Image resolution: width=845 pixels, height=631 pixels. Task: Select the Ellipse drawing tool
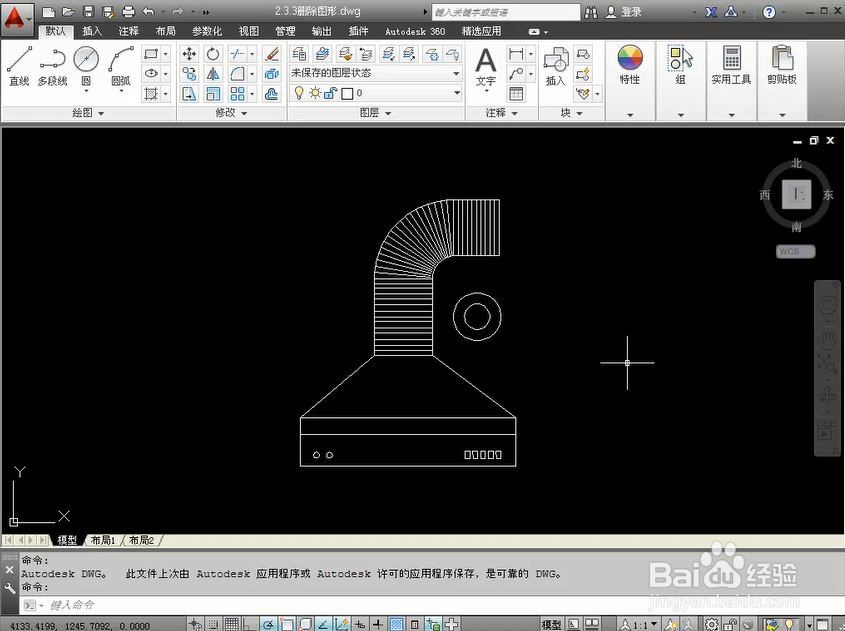point(151,73)
